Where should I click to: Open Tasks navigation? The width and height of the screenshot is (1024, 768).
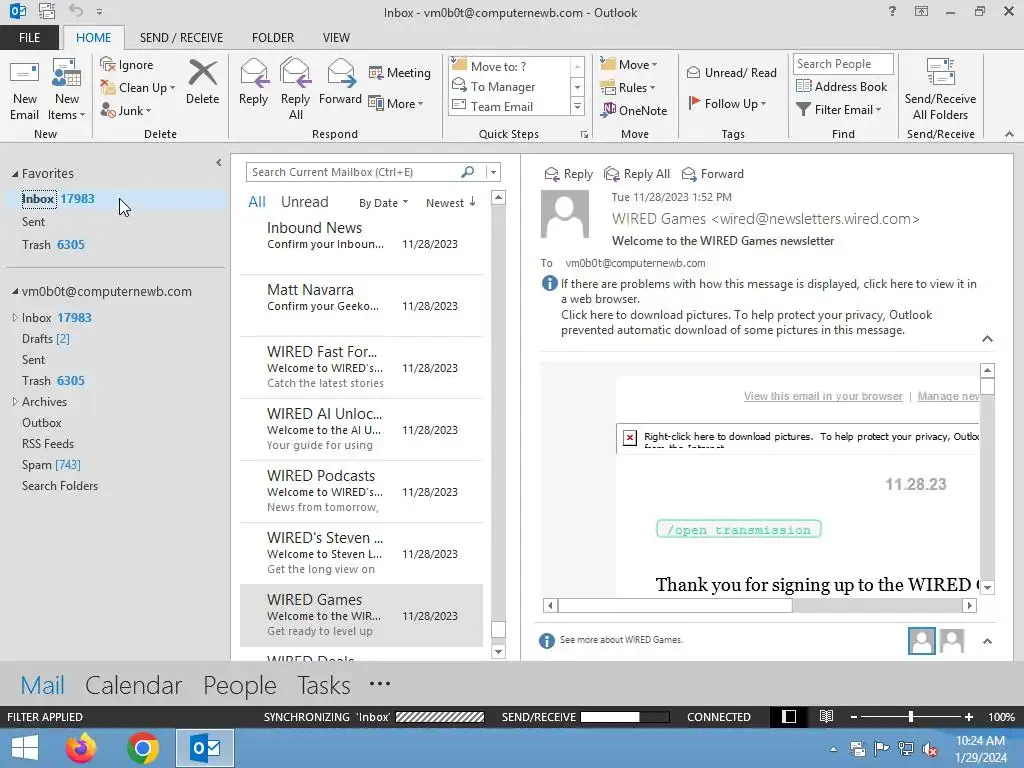324,685
